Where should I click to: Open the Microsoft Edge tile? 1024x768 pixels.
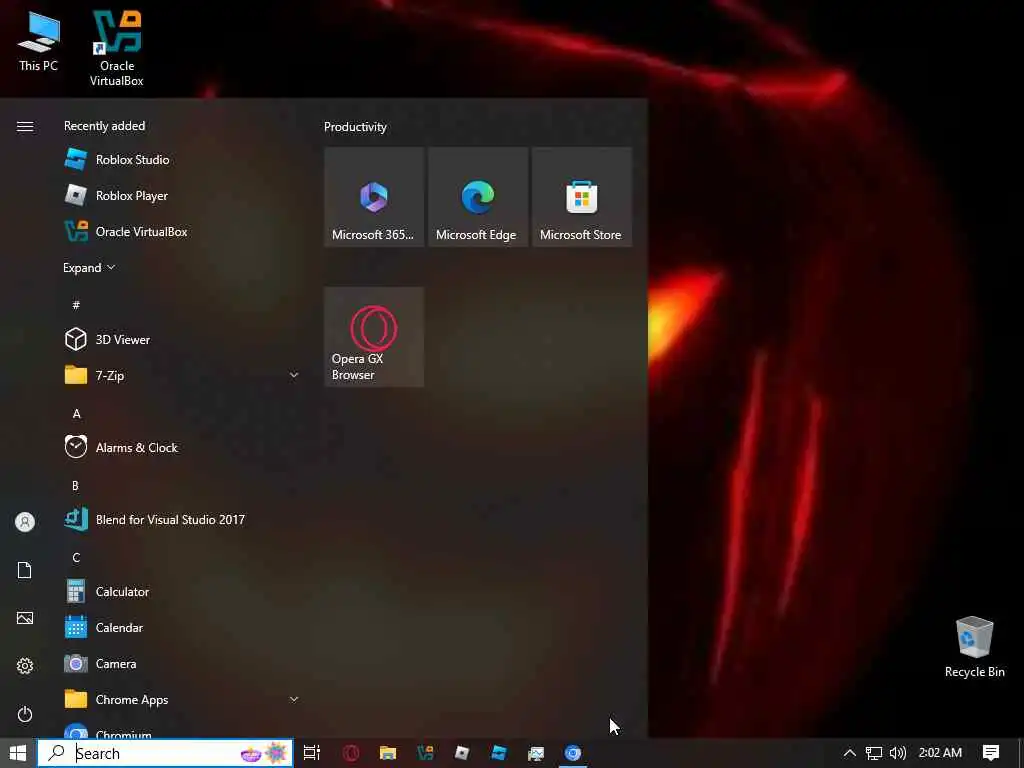pos(478,197)
